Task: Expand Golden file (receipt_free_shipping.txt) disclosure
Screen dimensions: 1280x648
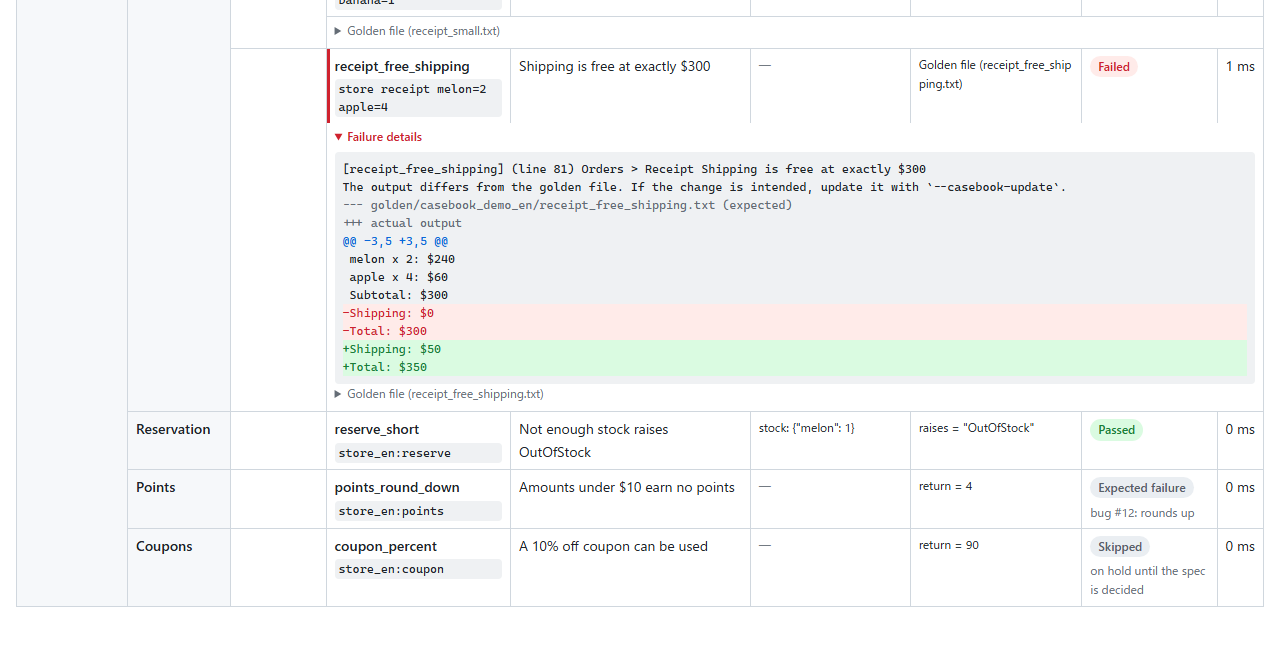Action: point(439,394)
